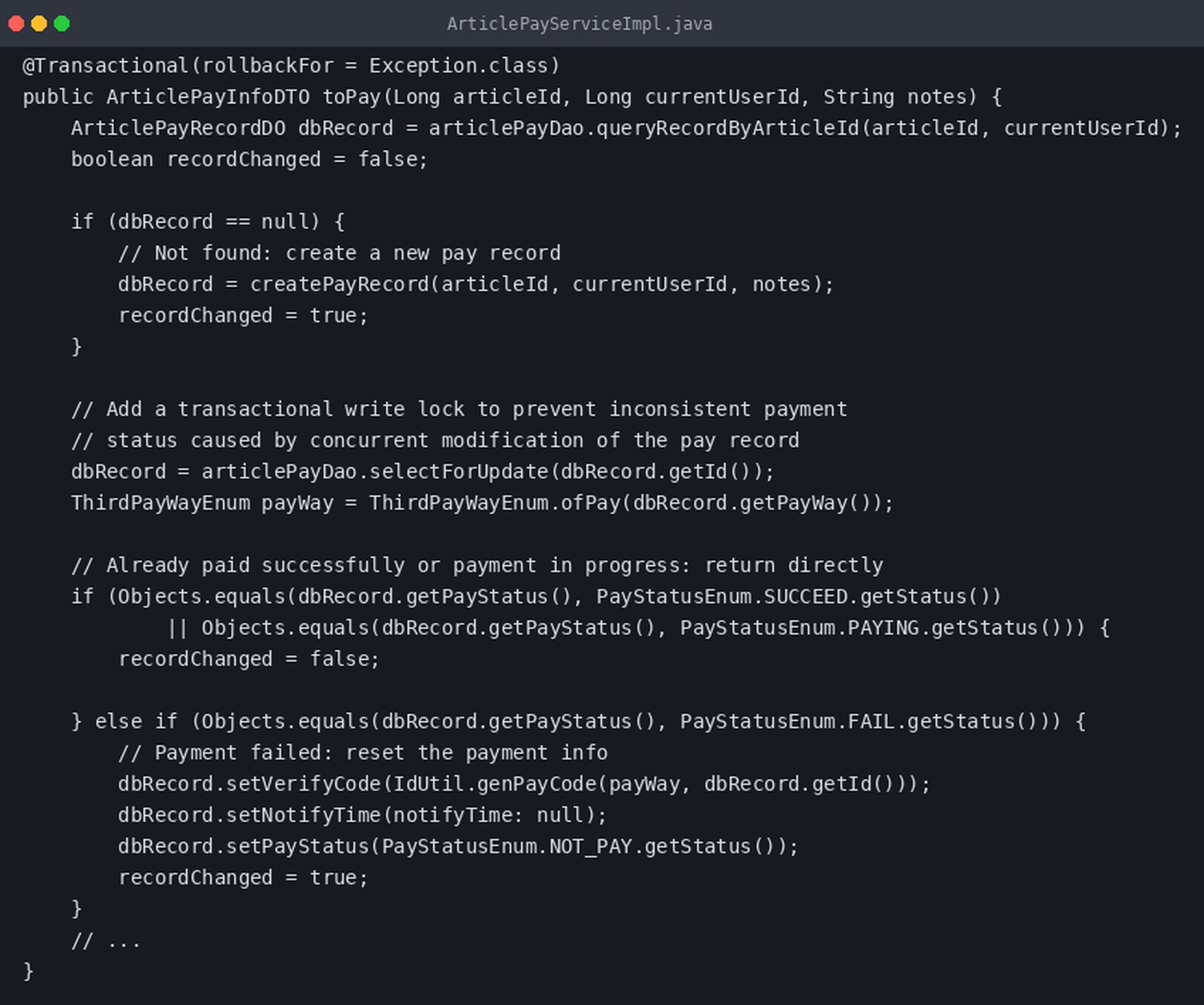The height and width of the screenshot is (1005, 1204).
Task: Click the ArticlePayServiceImpl.java title text
Action: coord(579,24)
